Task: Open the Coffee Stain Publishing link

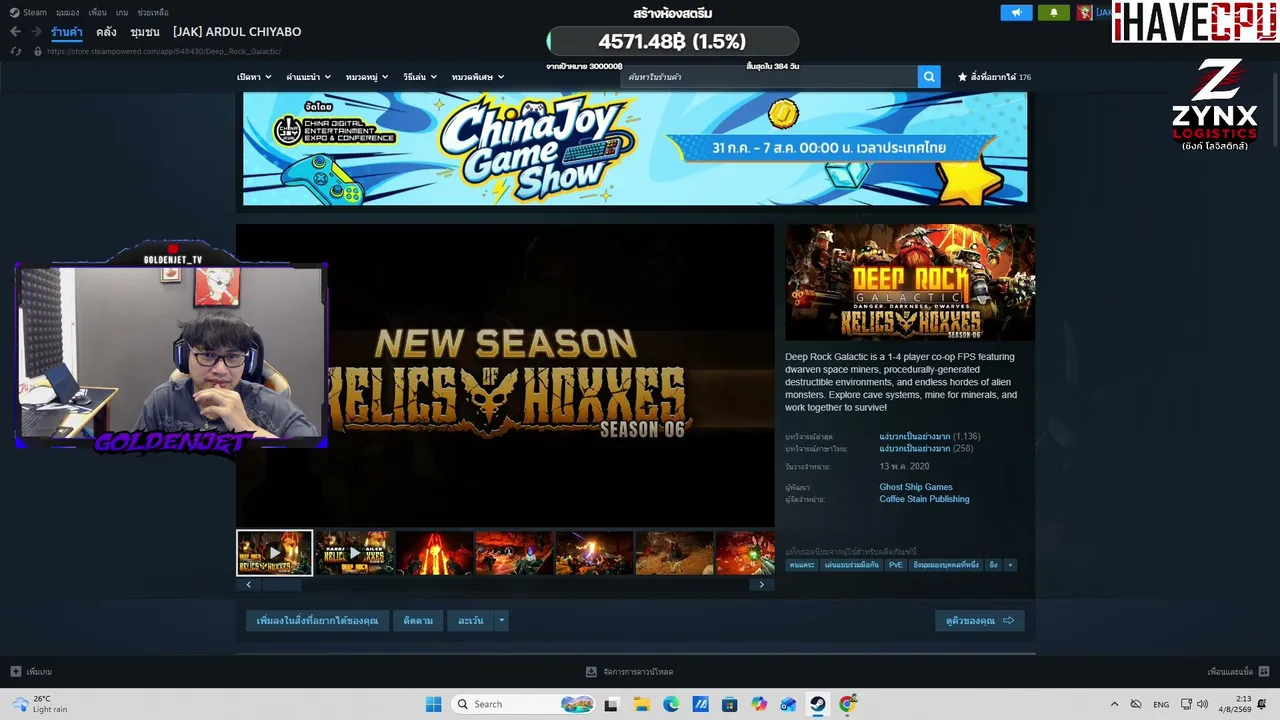Action: tap(924, 499)
